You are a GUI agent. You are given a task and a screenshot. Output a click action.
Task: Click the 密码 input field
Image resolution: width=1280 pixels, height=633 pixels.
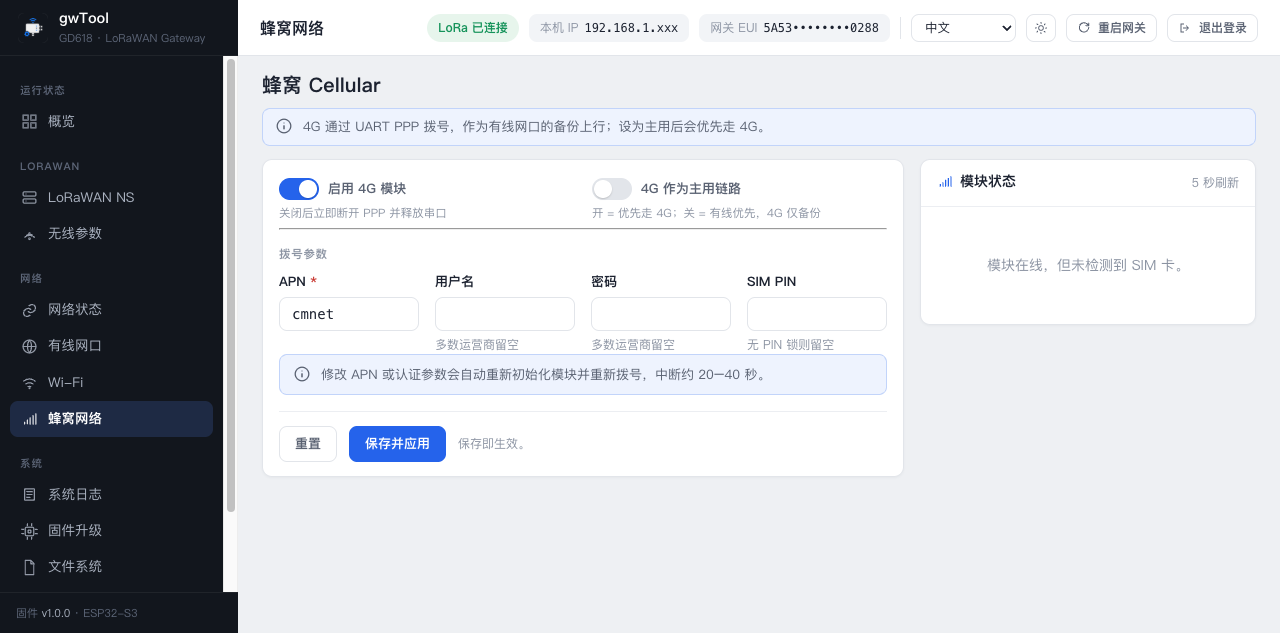tap(661, 314)
